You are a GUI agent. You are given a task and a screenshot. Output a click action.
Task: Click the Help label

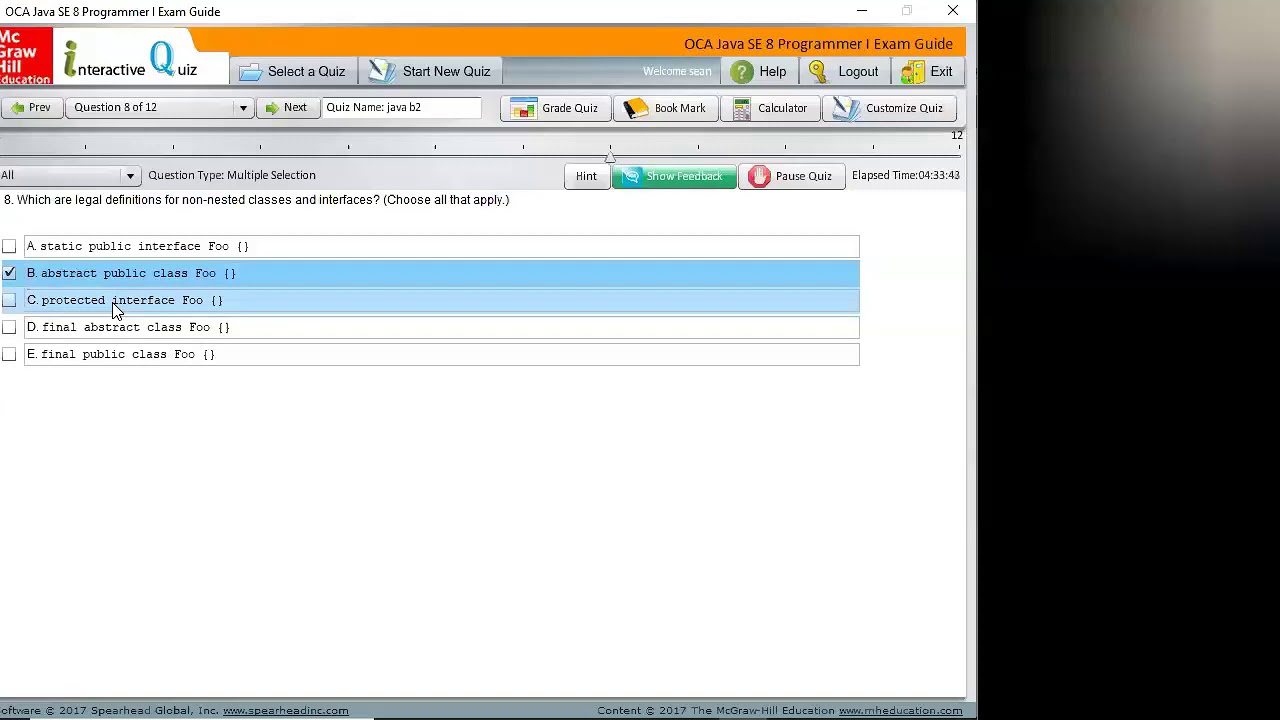coord(772,72)
